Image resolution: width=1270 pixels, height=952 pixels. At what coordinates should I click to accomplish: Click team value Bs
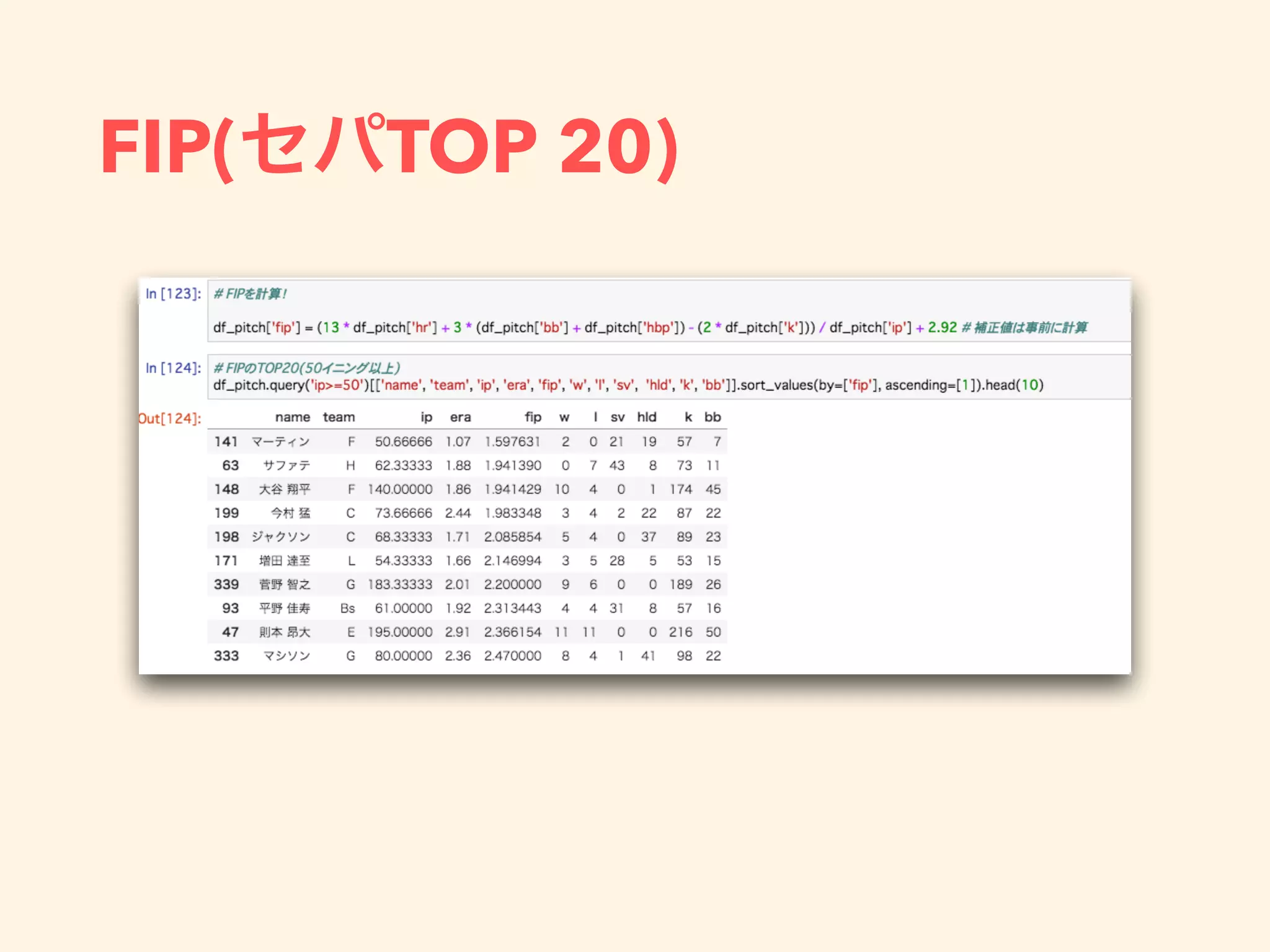347,609
